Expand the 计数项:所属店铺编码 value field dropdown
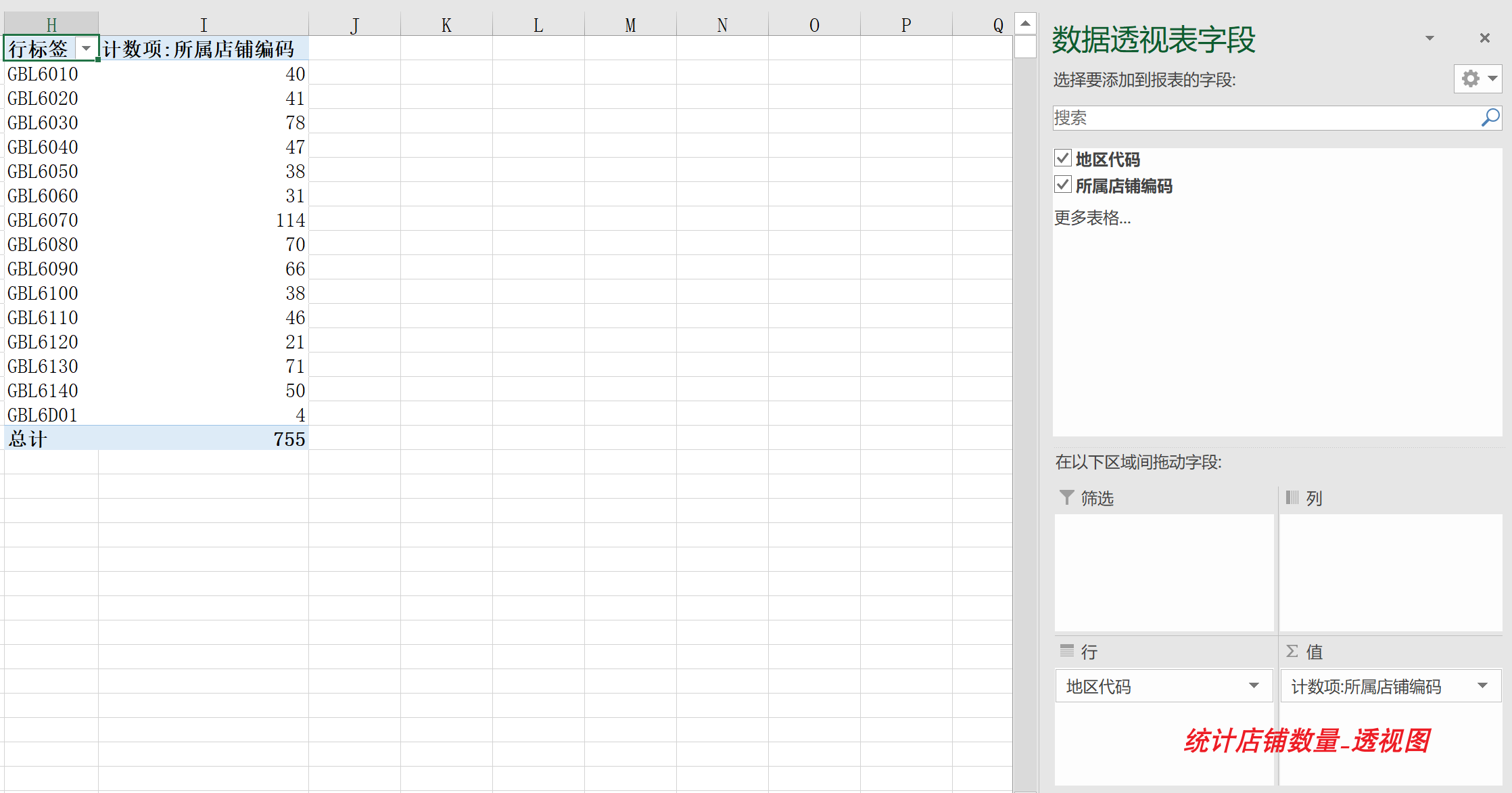The height and width of the screenshot is (793, 1512). coord(1482,686)
